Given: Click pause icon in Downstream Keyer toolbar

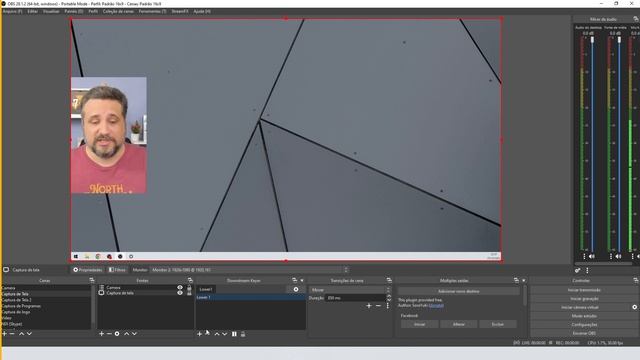Looking at the screenshot, I should [234, 334].
